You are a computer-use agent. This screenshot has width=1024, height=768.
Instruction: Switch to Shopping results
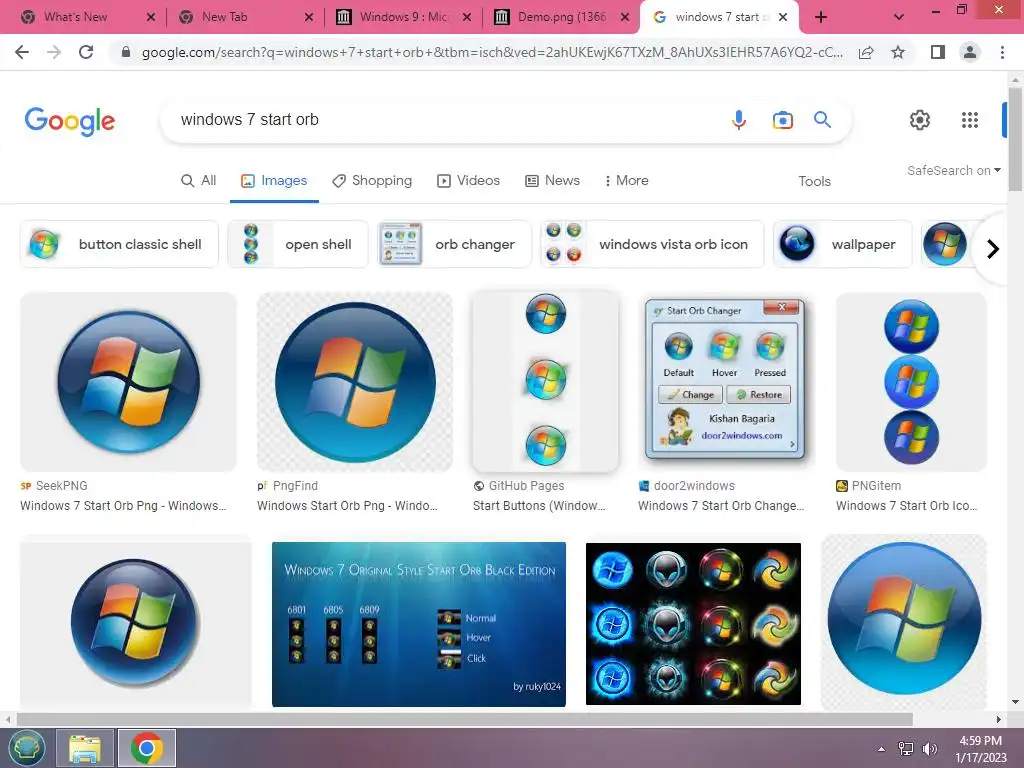point(372,180)
